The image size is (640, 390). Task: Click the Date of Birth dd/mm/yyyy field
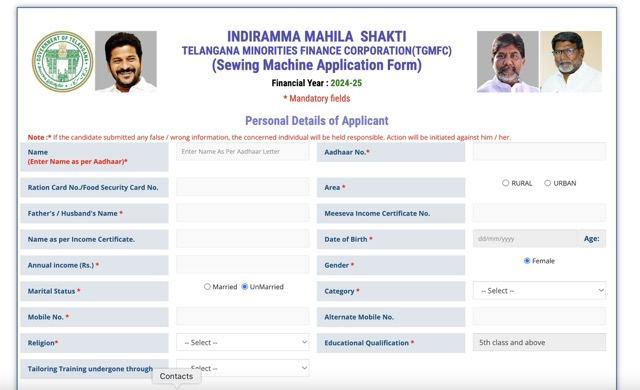(x=525, y=239)
